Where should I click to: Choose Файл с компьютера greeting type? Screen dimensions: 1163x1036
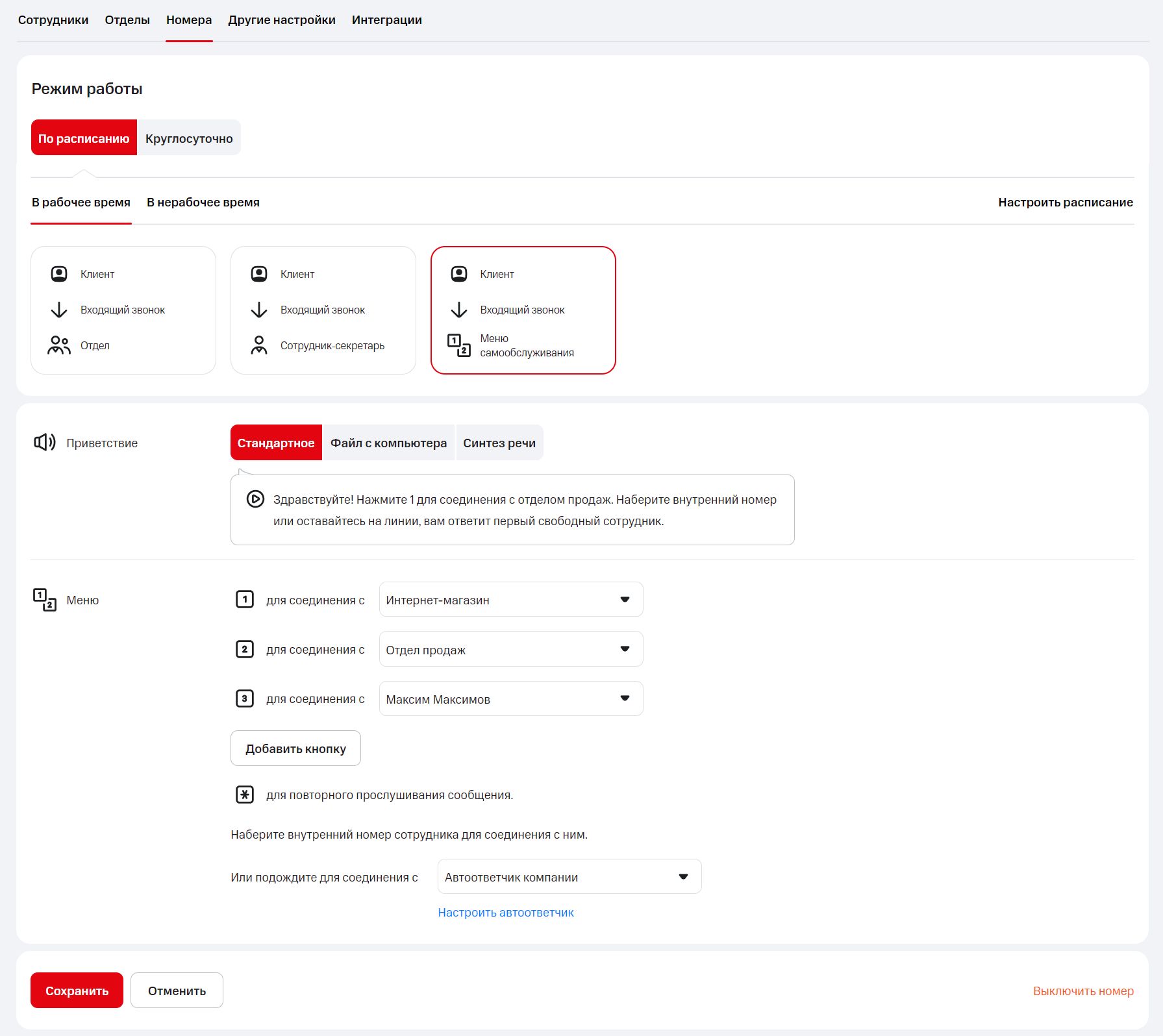[388, 443]
